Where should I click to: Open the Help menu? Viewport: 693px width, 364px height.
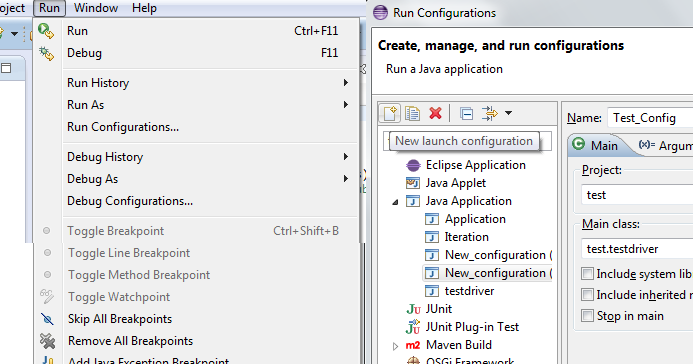pos(144,8)
